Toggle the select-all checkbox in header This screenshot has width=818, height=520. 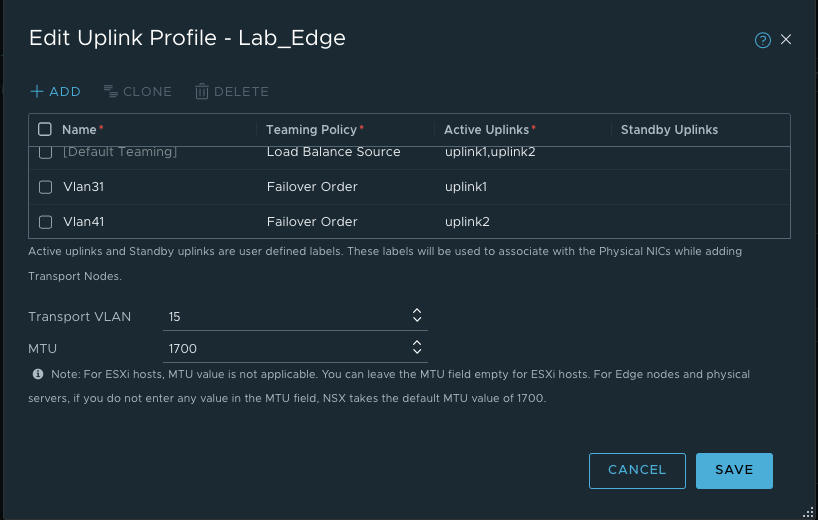[45, 130]
